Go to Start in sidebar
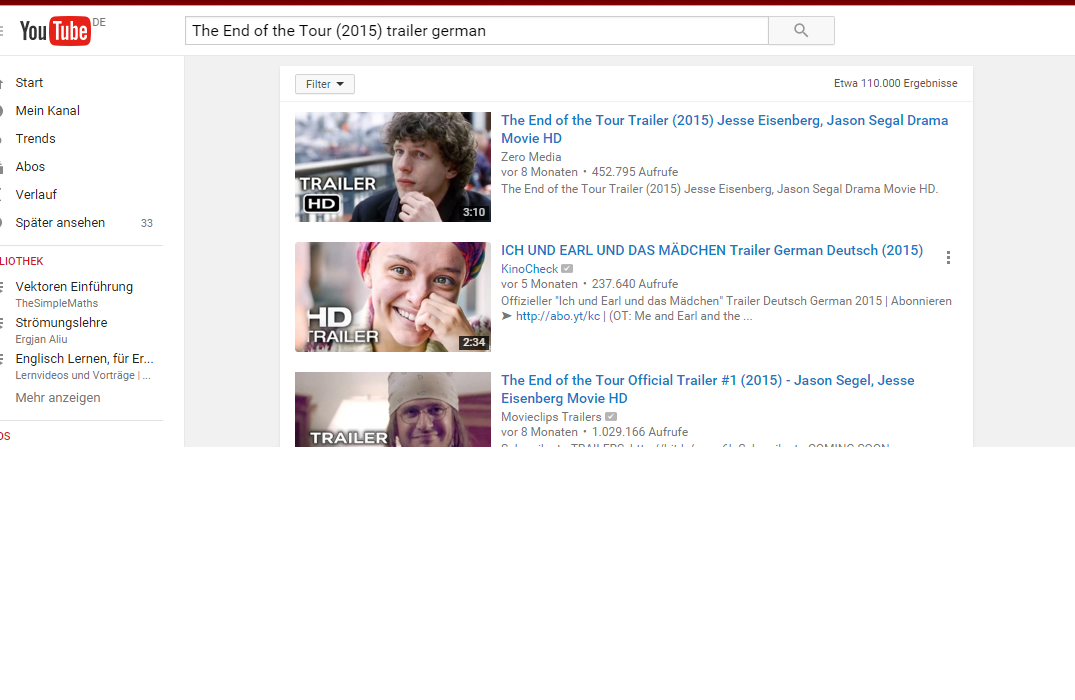The image size is (1075, 700). click(29, 82)
